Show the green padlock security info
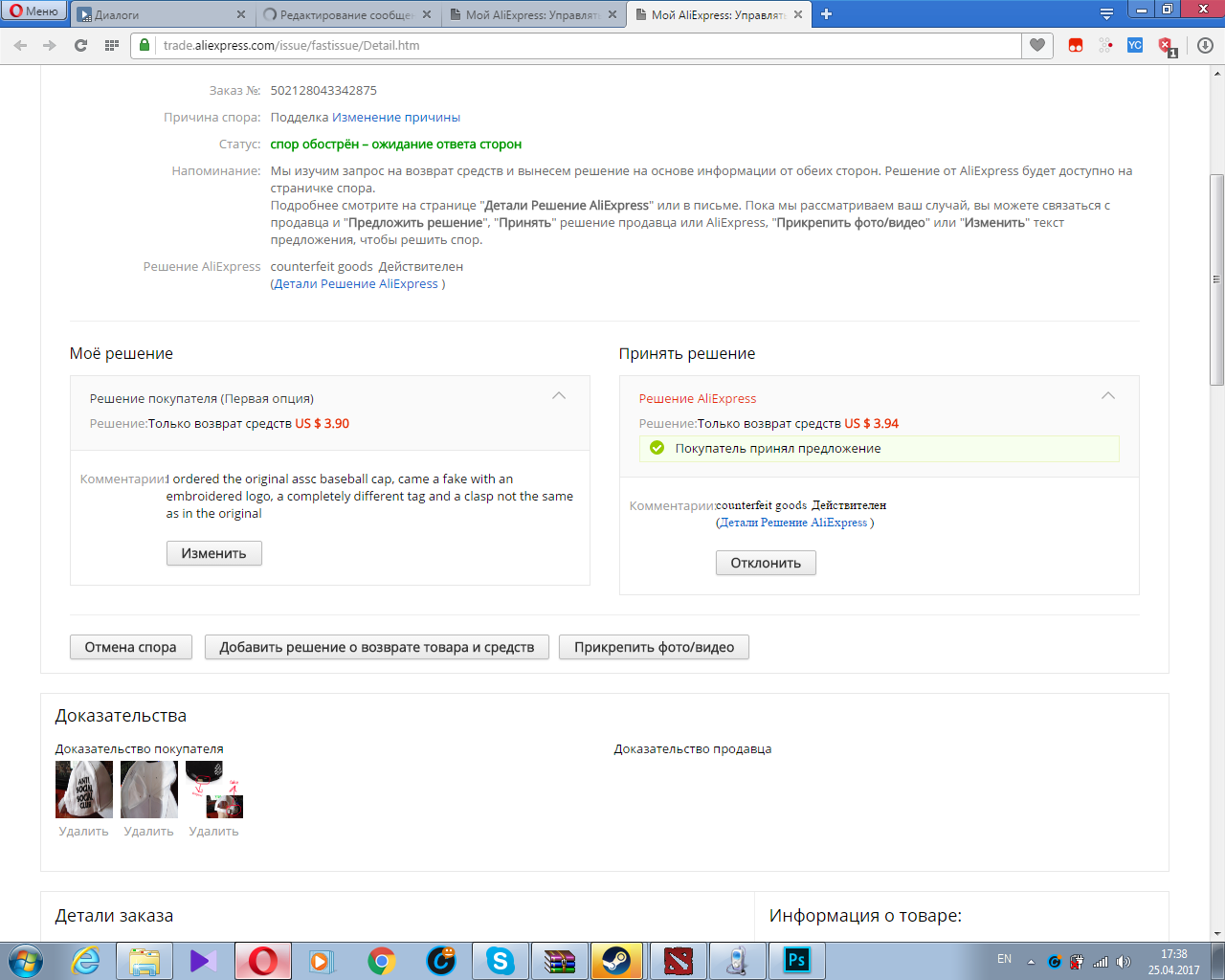 click(145, 45)
